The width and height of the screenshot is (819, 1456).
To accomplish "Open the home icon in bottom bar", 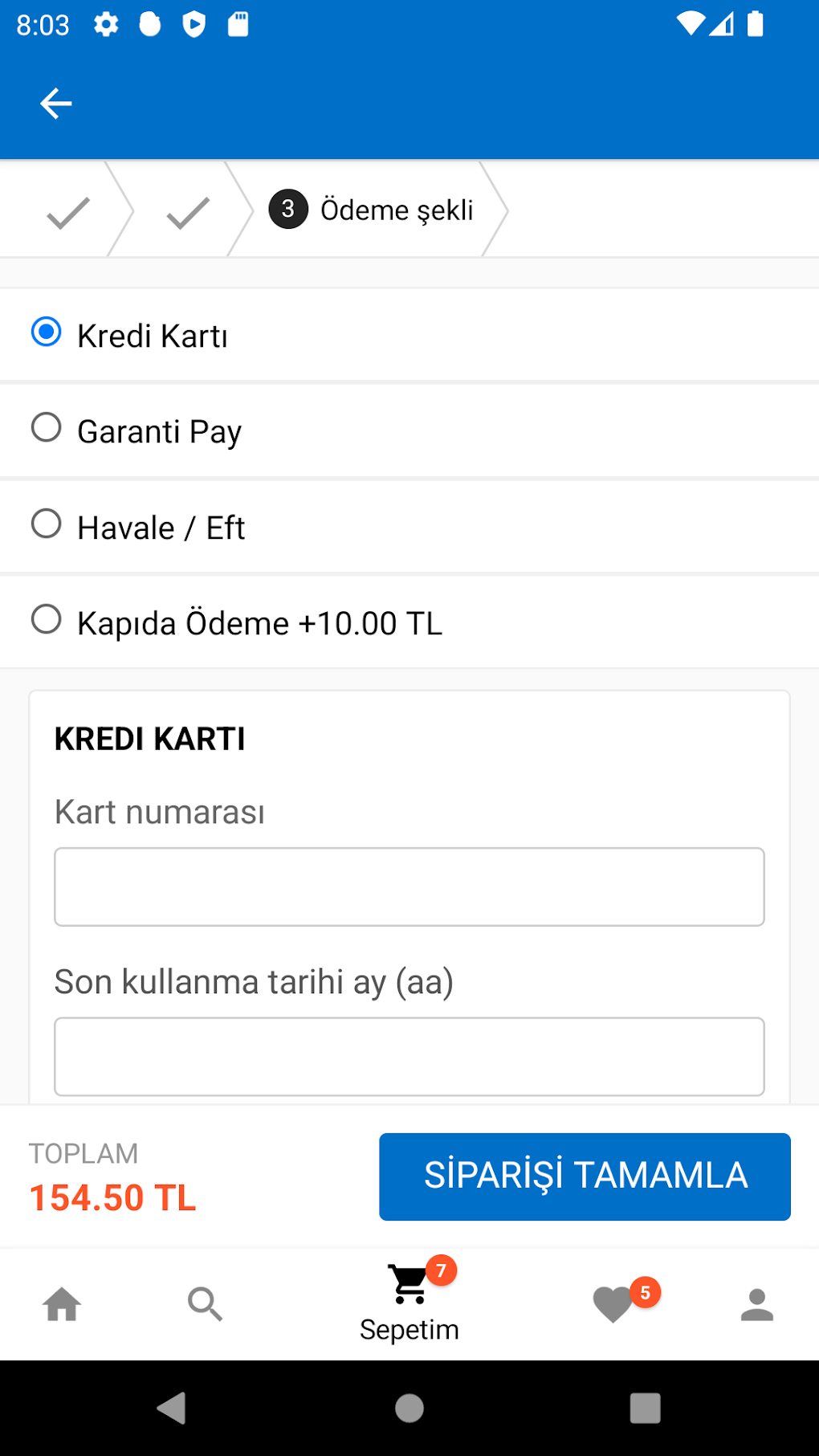I will pos(62,1304).
